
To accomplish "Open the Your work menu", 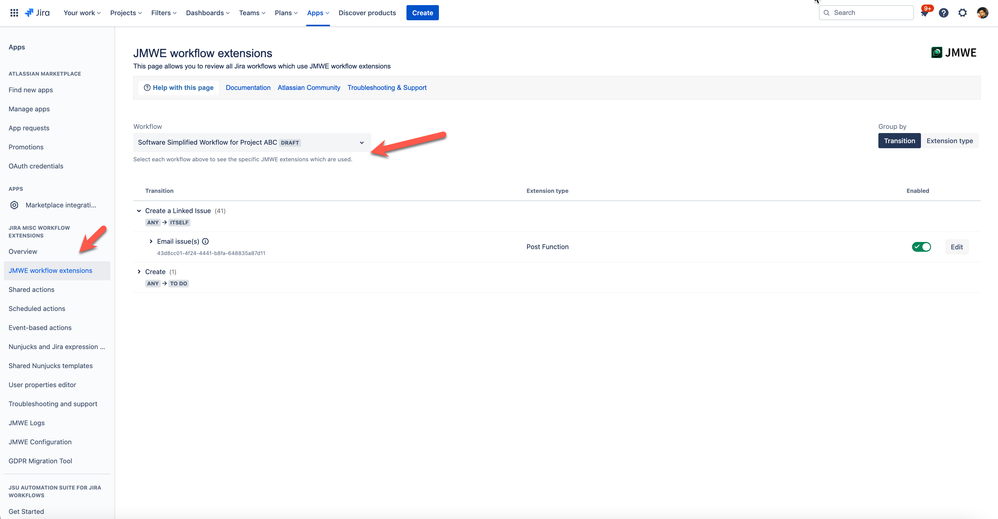I will pyautogui.click(x=82, y=13).
